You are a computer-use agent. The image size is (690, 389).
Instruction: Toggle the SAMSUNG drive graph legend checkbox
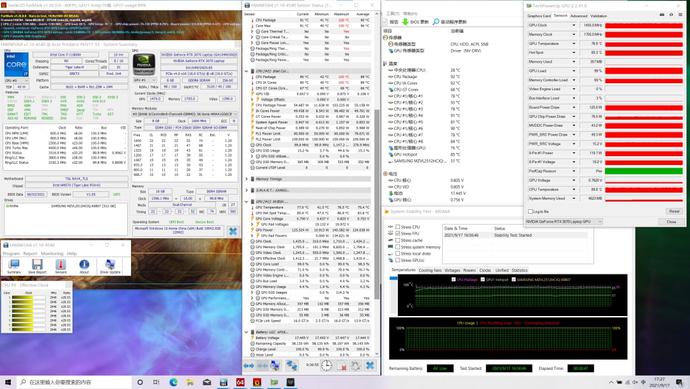tap(513, 279)
